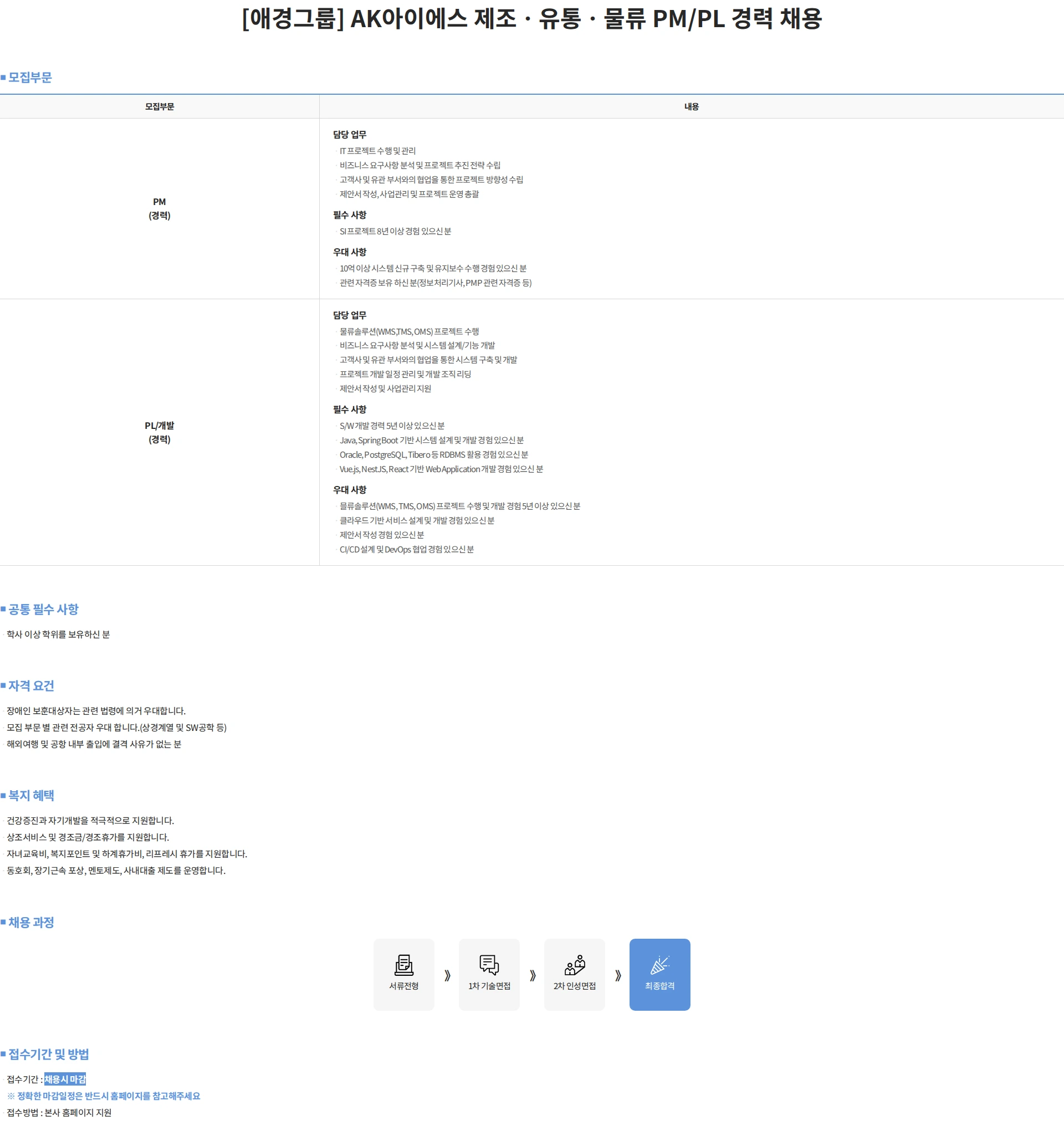Click 'SI 프로젝트 8년 이상 경험 있으신 분'
Screen dimensions: 1064x1131
pos(395,231)
